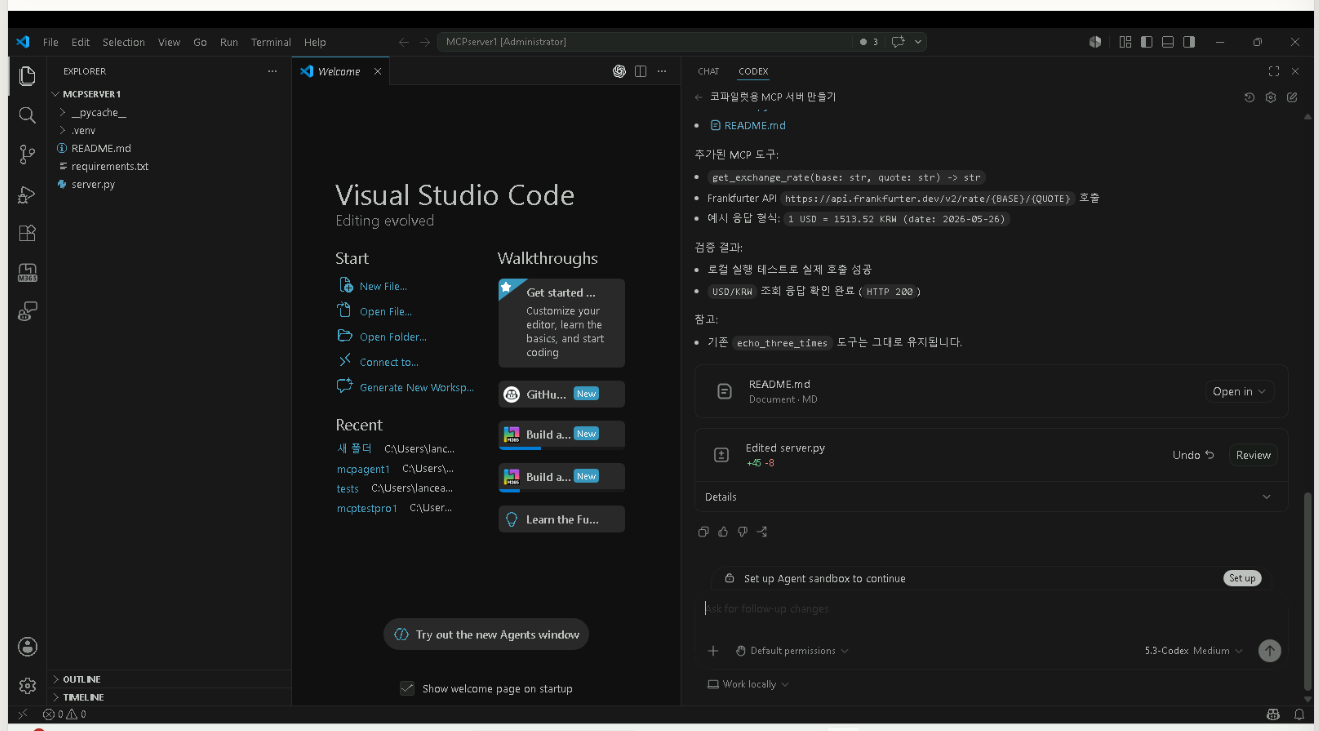Click the Codex OpenAI icon in editor toolbar
The width and height of the screenshot is (1319, 731).
point(619,71)
